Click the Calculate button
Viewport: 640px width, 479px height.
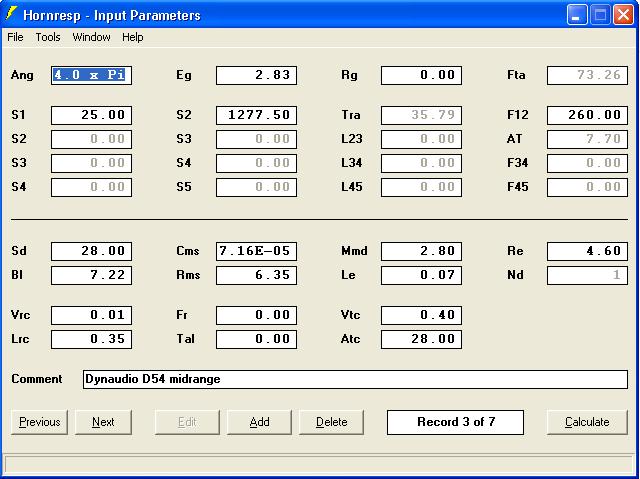[587, 422]
